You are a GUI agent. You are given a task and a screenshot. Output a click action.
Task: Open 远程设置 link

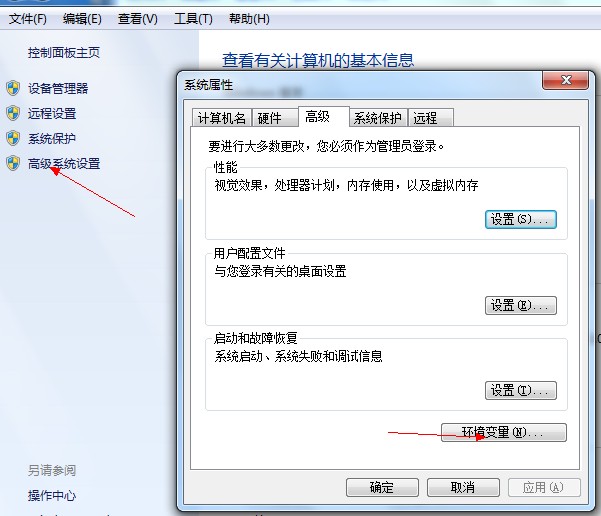(52, 113)
